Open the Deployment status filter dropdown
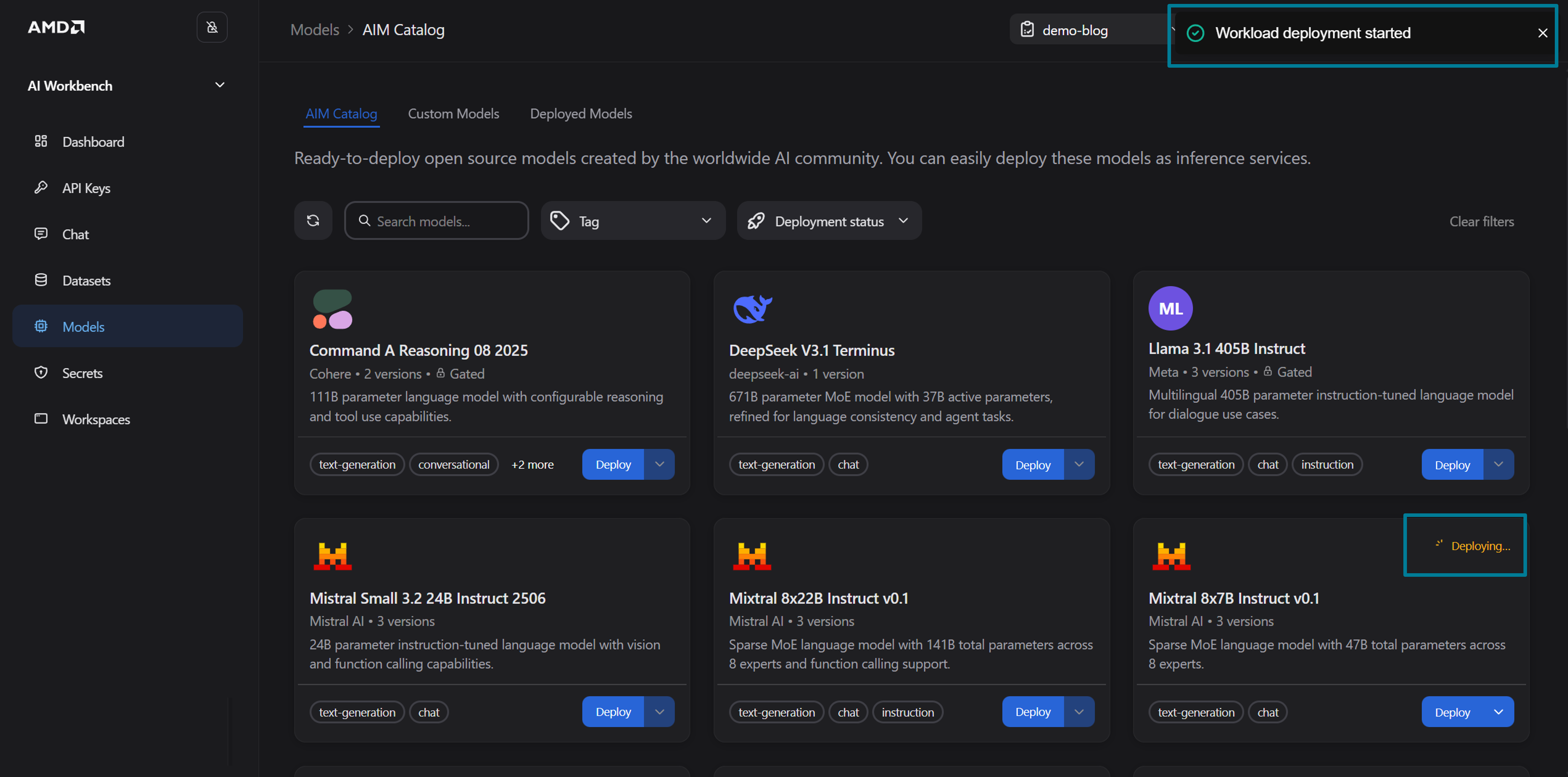Viewport: 1568px width, 777px height. pyautogui.click(x=829, y=221)
